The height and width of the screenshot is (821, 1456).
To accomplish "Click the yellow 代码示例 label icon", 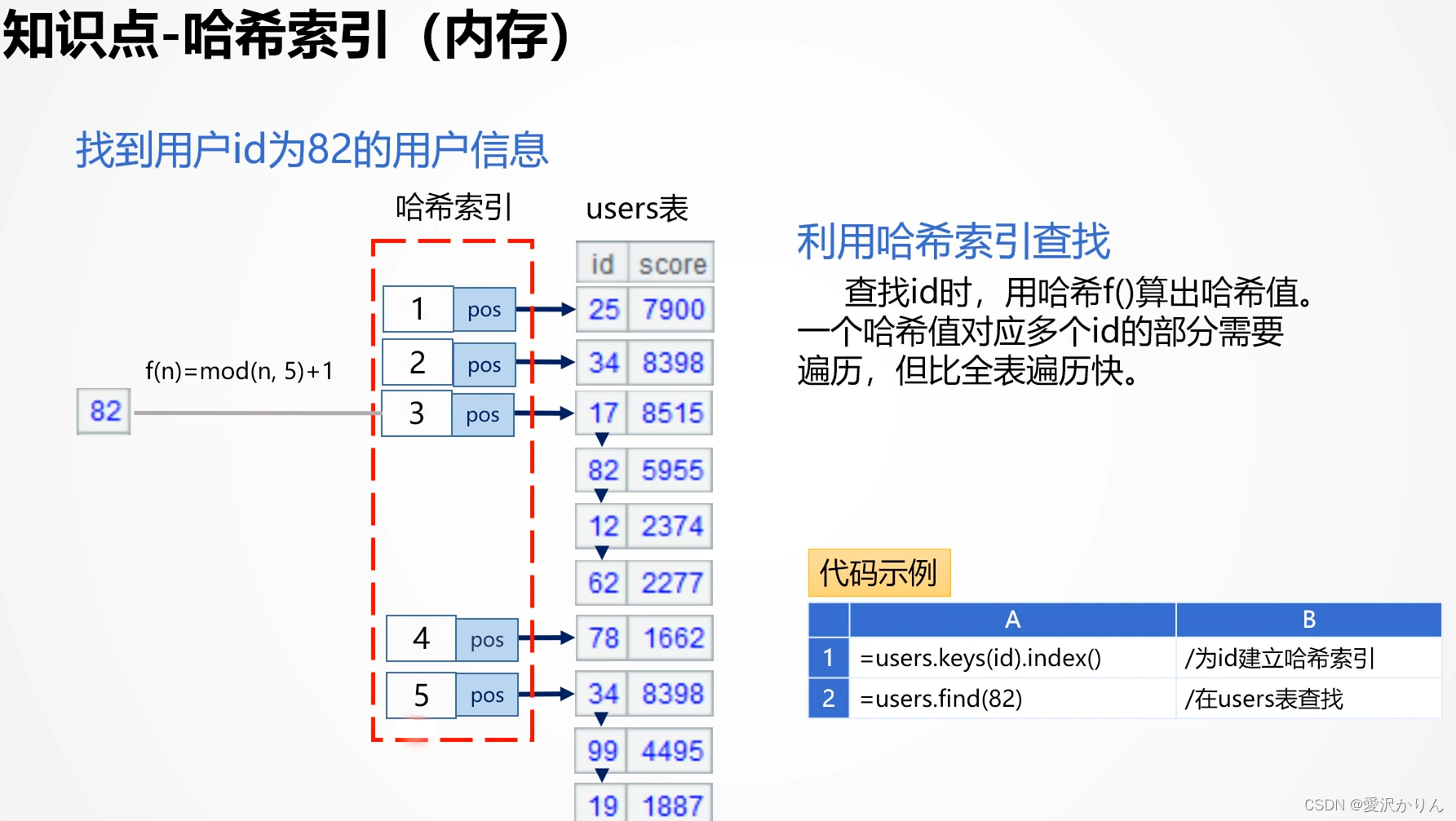I will click(x=878, y=572).
